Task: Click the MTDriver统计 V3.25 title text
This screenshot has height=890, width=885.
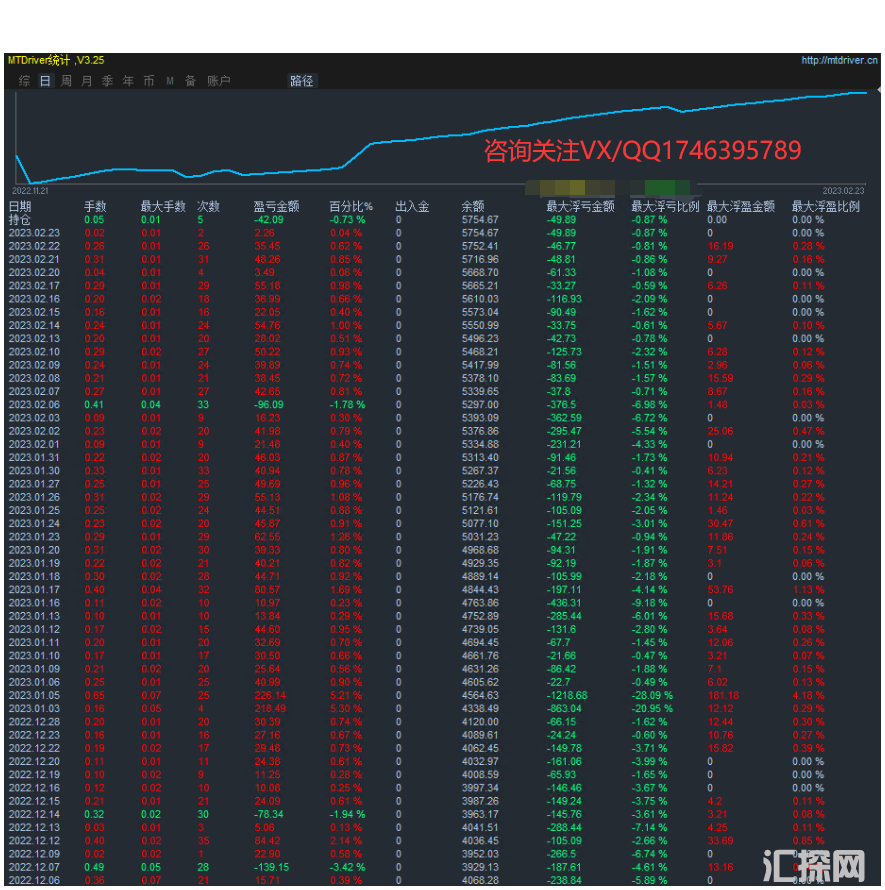Action: (x=56, y=60)
